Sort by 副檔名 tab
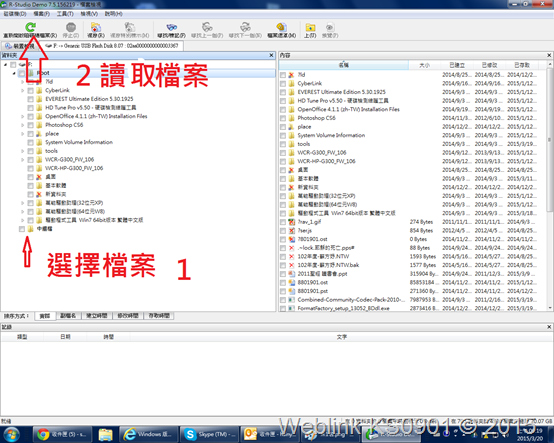 [x=68, y=316]
